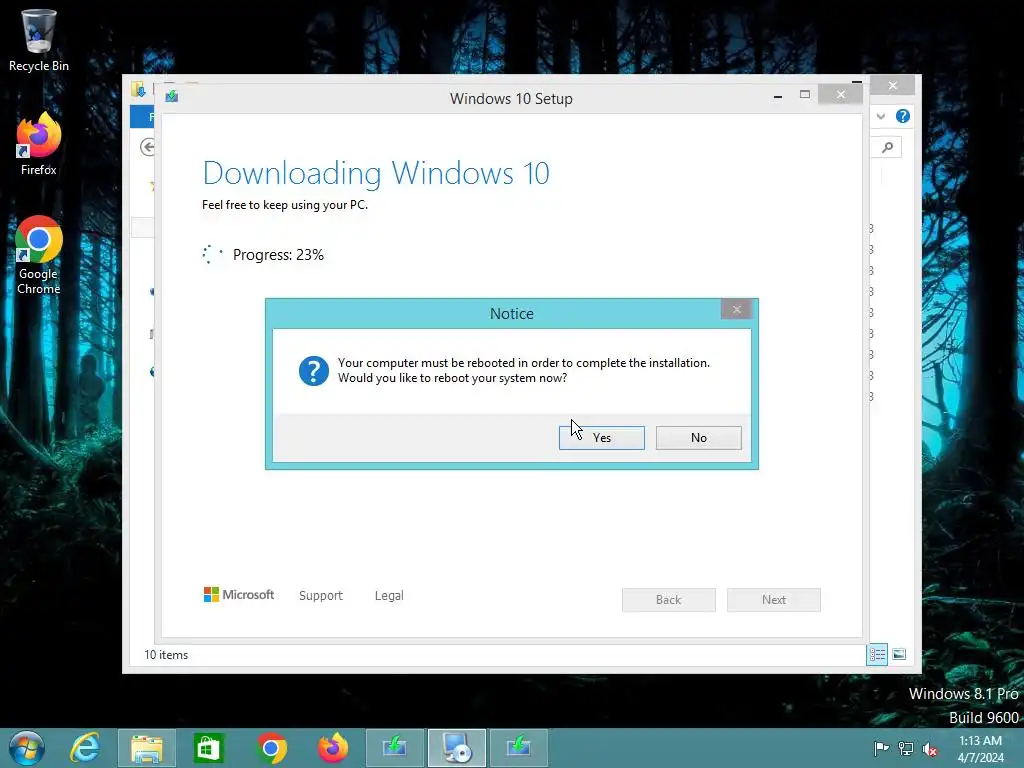This screenshot has height=768, width=1024.
Task: Click the Next button in Setup
Action: click(773, 600)
